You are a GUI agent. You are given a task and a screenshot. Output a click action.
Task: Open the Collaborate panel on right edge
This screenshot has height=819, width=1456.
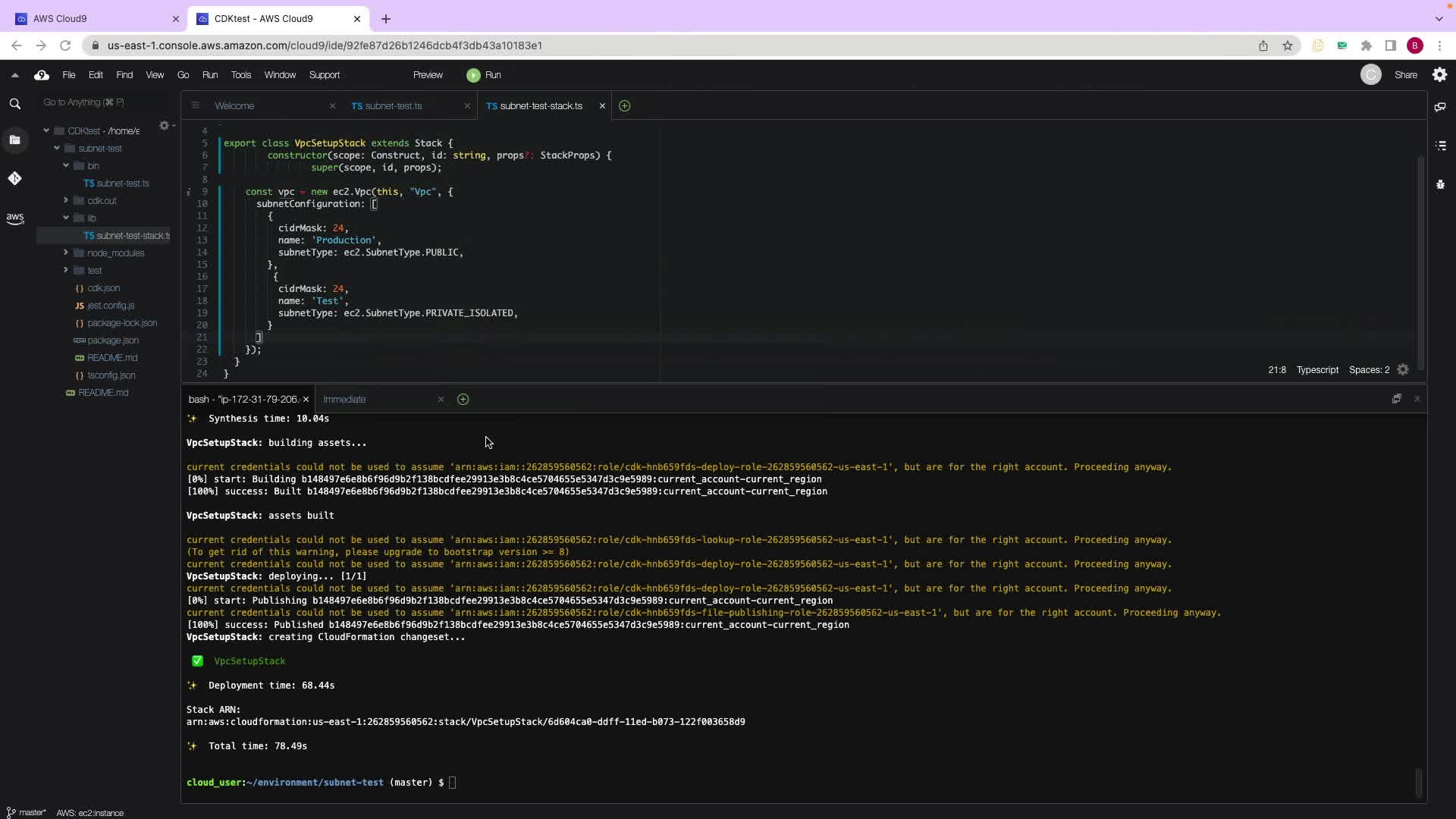coord(1440,107)
